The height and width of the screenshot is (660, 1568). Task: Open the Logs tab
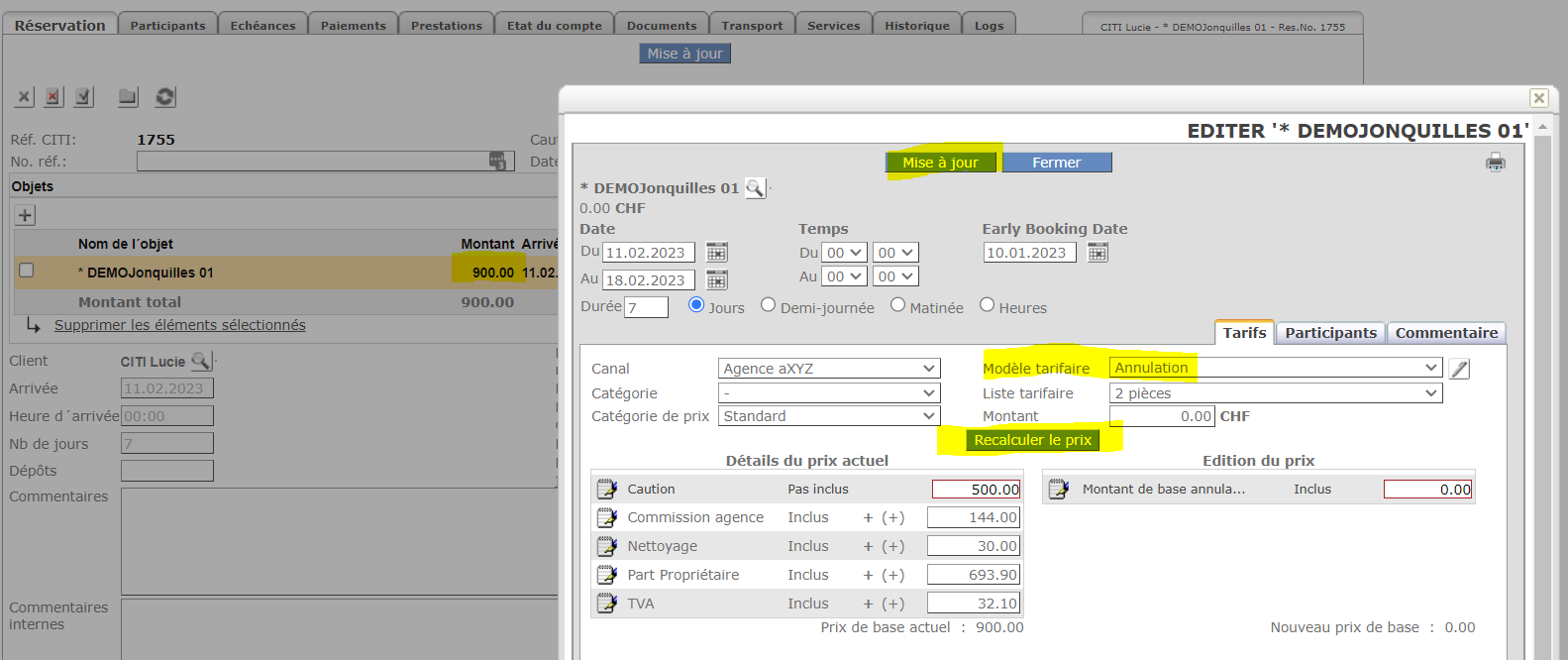[x=989, y=25]
